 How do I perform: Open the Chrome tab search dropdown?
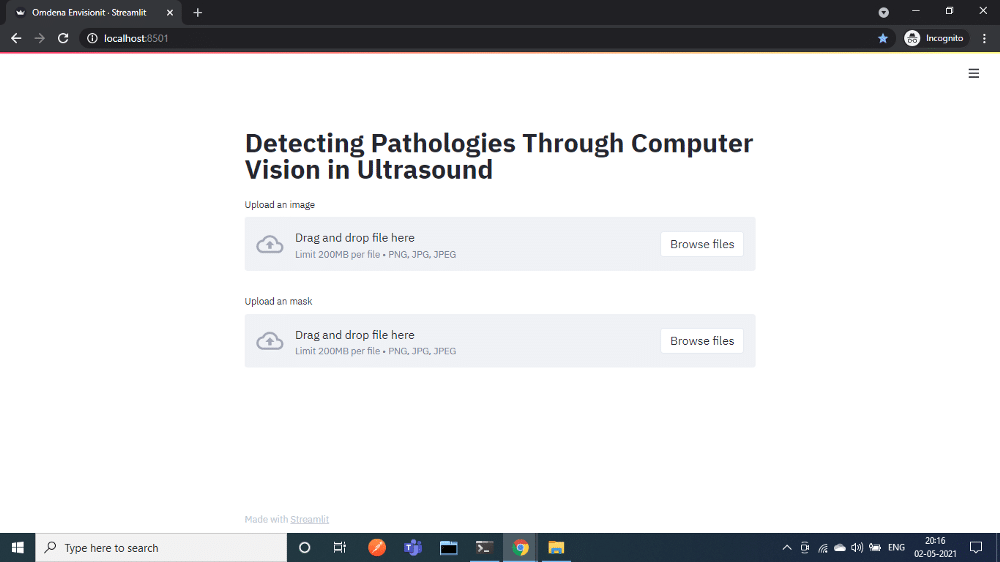tap(883, 12)
